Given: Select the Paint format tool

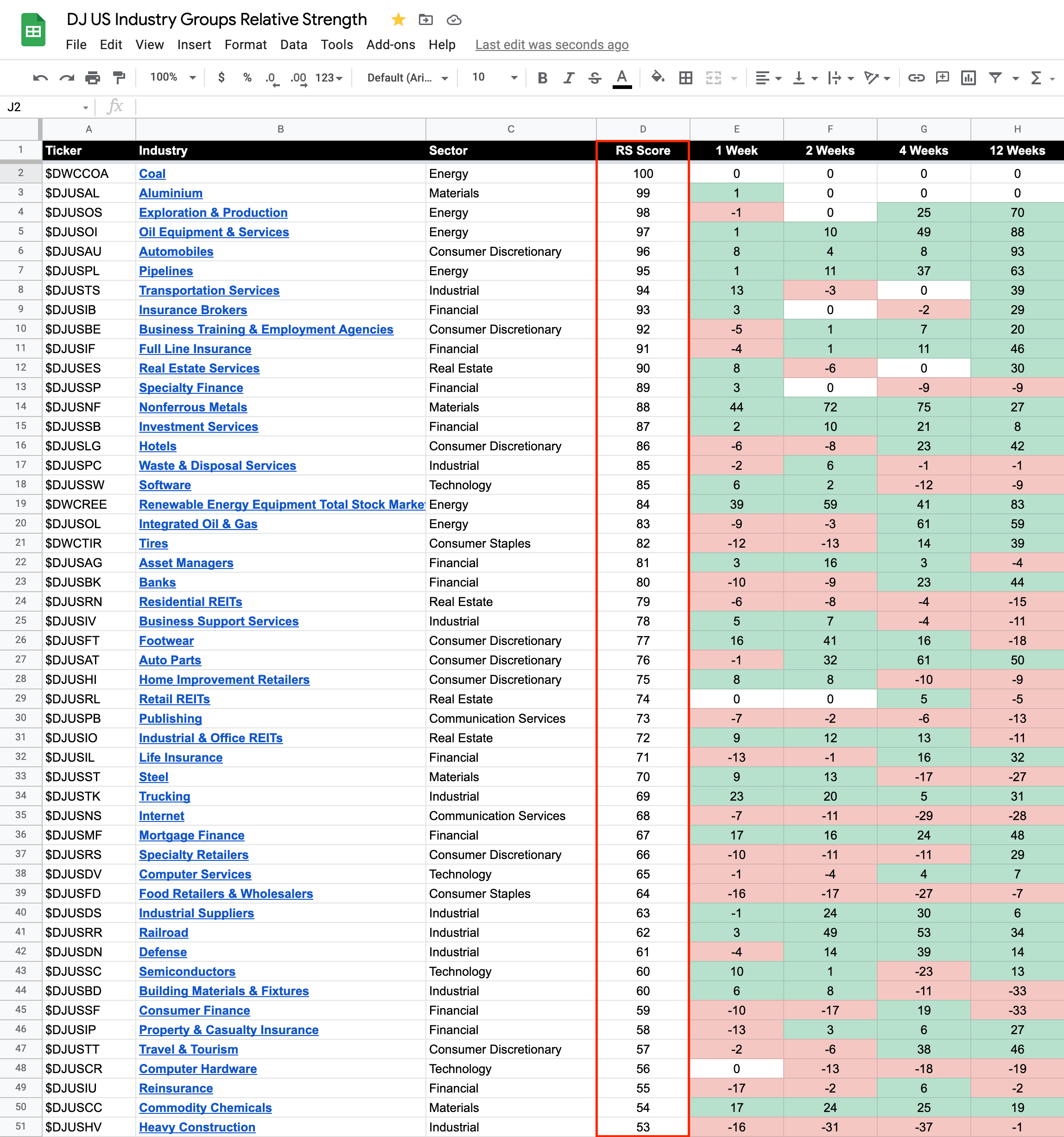Looking at the screenshot, I should tap(119, 78).
